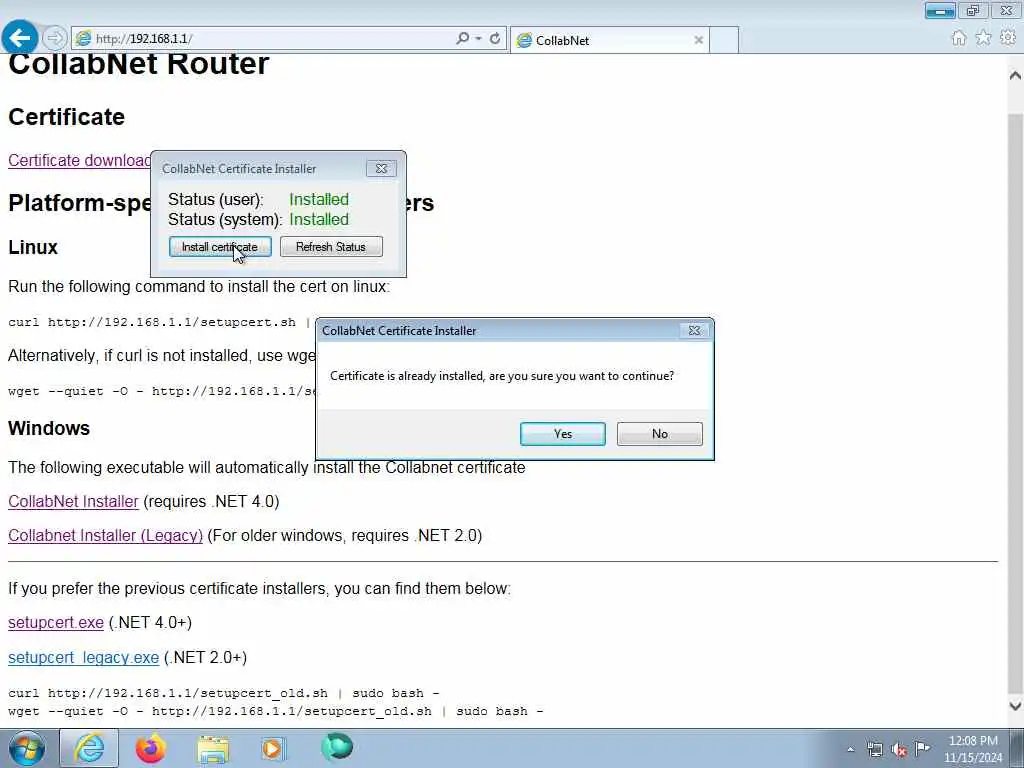Click the network tray icon
Viewport: 1024px width, 768px height.
[x=874, y=750]
